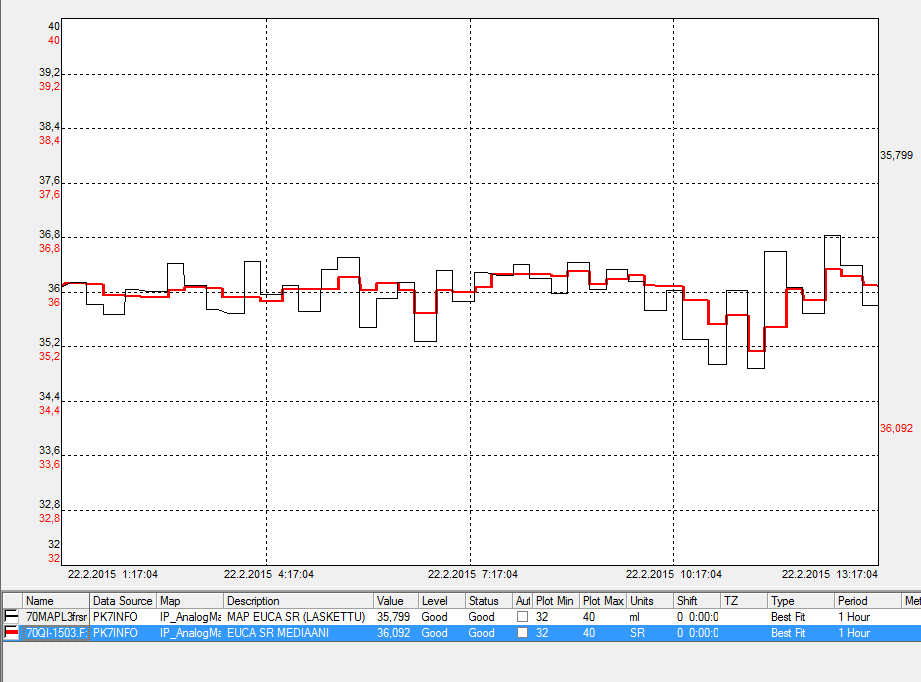Click 1 Hour period for 70QI-1503.F
The width and height of the screenshot is (921, 682).
pyautogui.click(x=854, y=633)
